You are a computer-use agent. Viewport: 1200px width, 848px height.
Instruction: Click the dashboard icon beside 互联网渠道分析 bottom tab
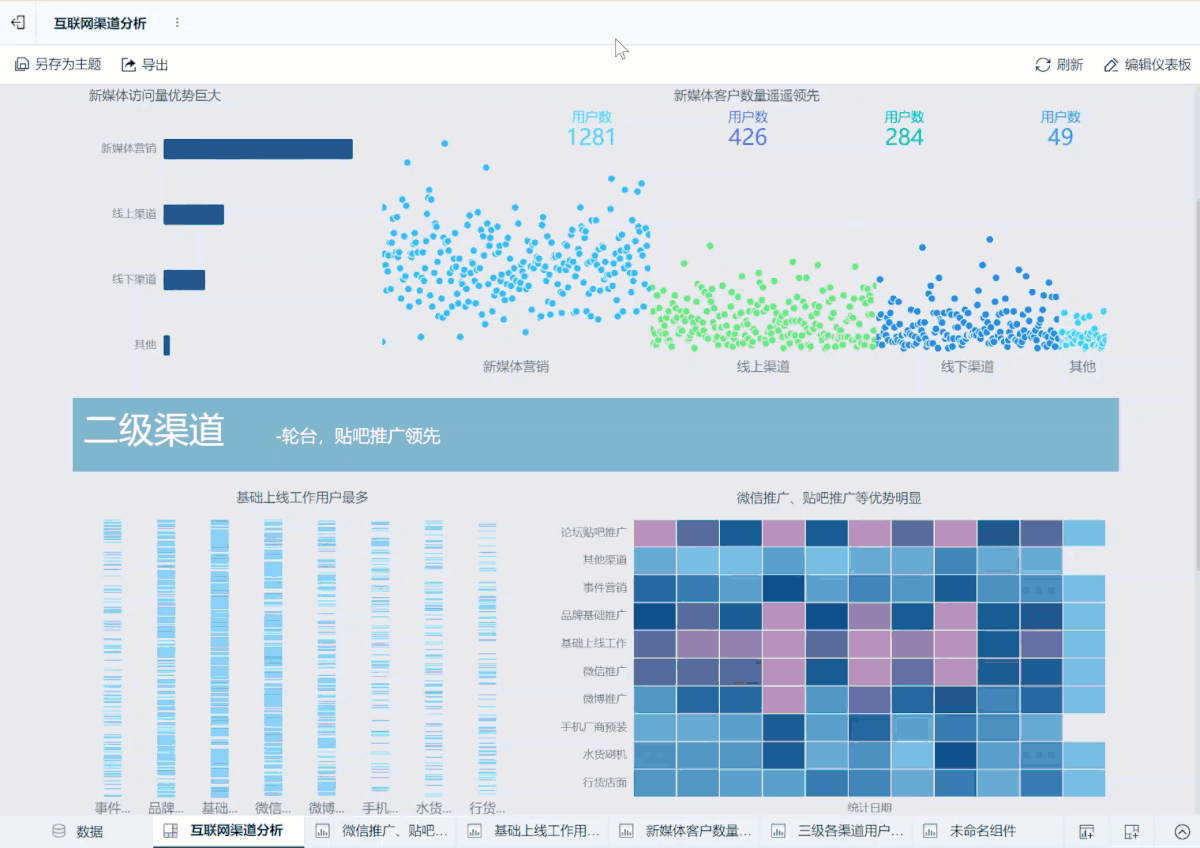[171, 831]
